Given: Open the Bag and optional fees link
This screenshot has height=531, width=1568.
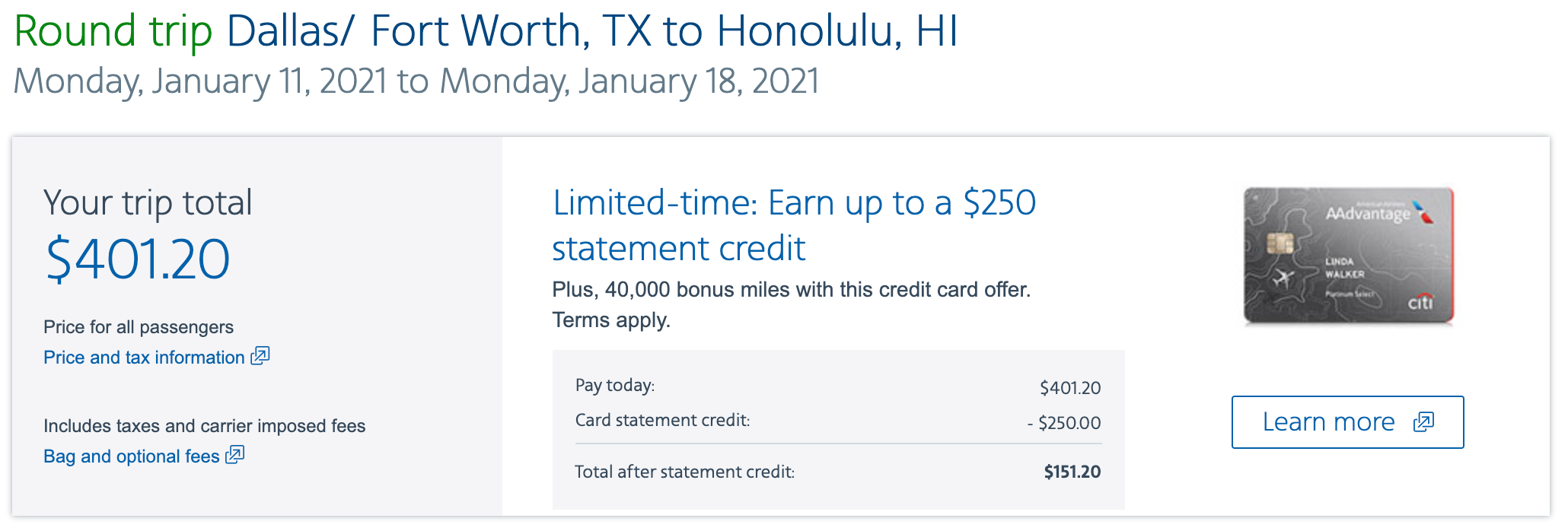Looking at the screenshot, I should 131,456.
